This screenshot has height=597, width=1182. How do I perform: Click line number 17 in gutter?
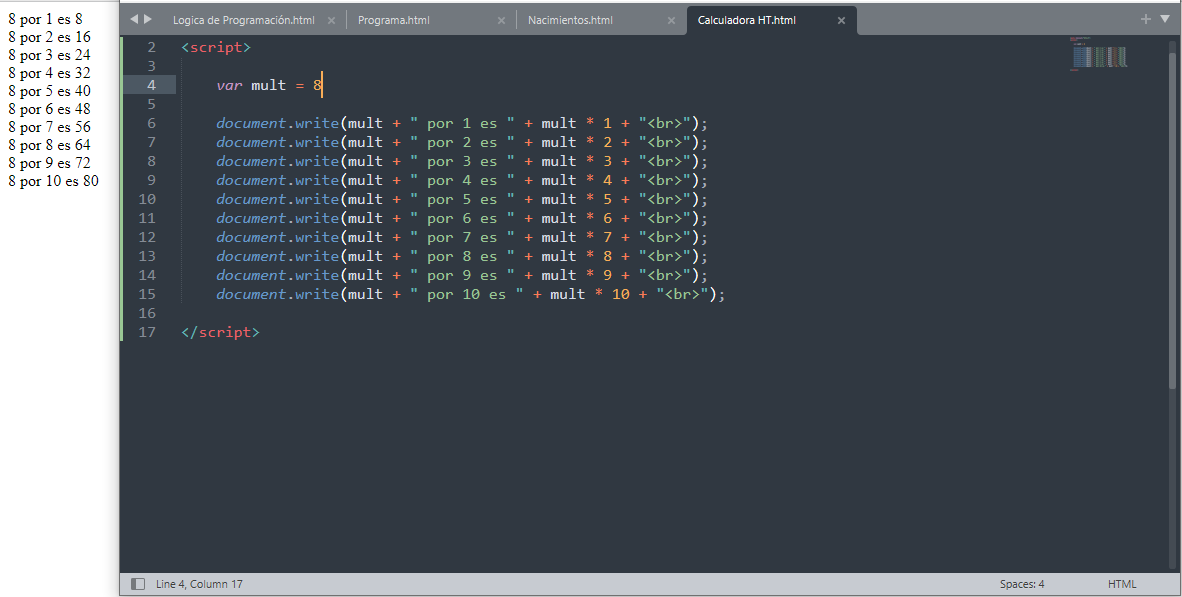(147, 332)
